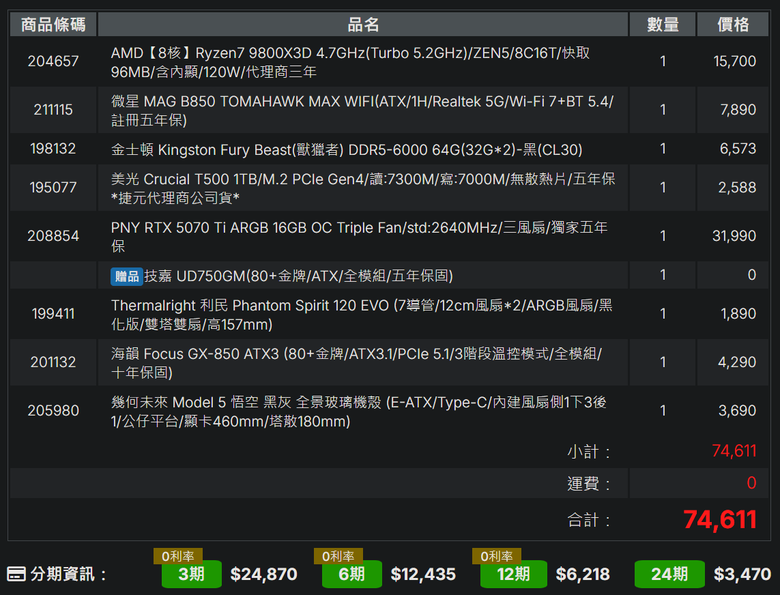Image resolution: width=780 pixels, height=595 pixels.
Task: Click product code 204657
Action: (x=53, y=61)
